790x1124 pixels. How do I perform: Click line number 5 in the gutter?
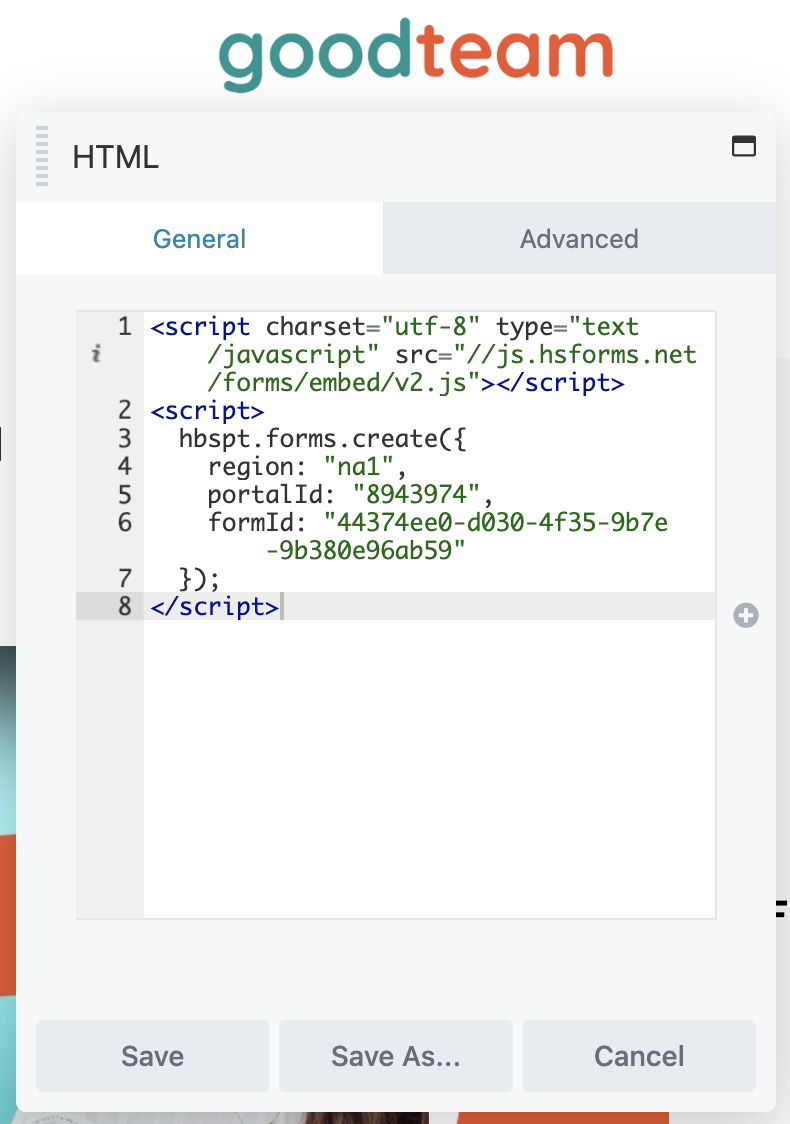pyautogui.click(x=125, y=495)
